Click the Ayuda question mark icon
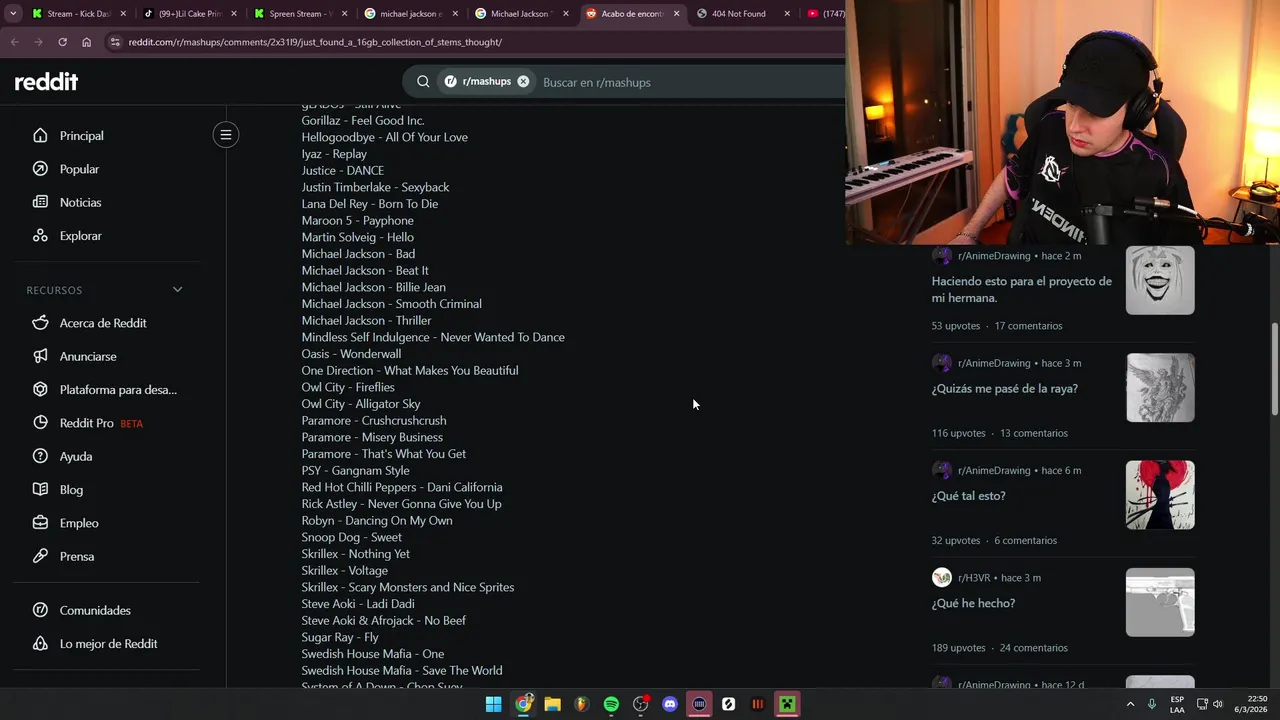1280x720 pixels. [x=40, y=456]
